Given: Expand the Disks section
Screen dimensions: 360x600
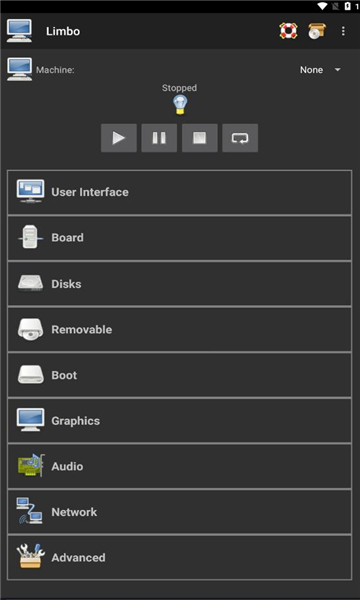Looking at the screenshot, I should pyautogui.click(x=179, y=284).
